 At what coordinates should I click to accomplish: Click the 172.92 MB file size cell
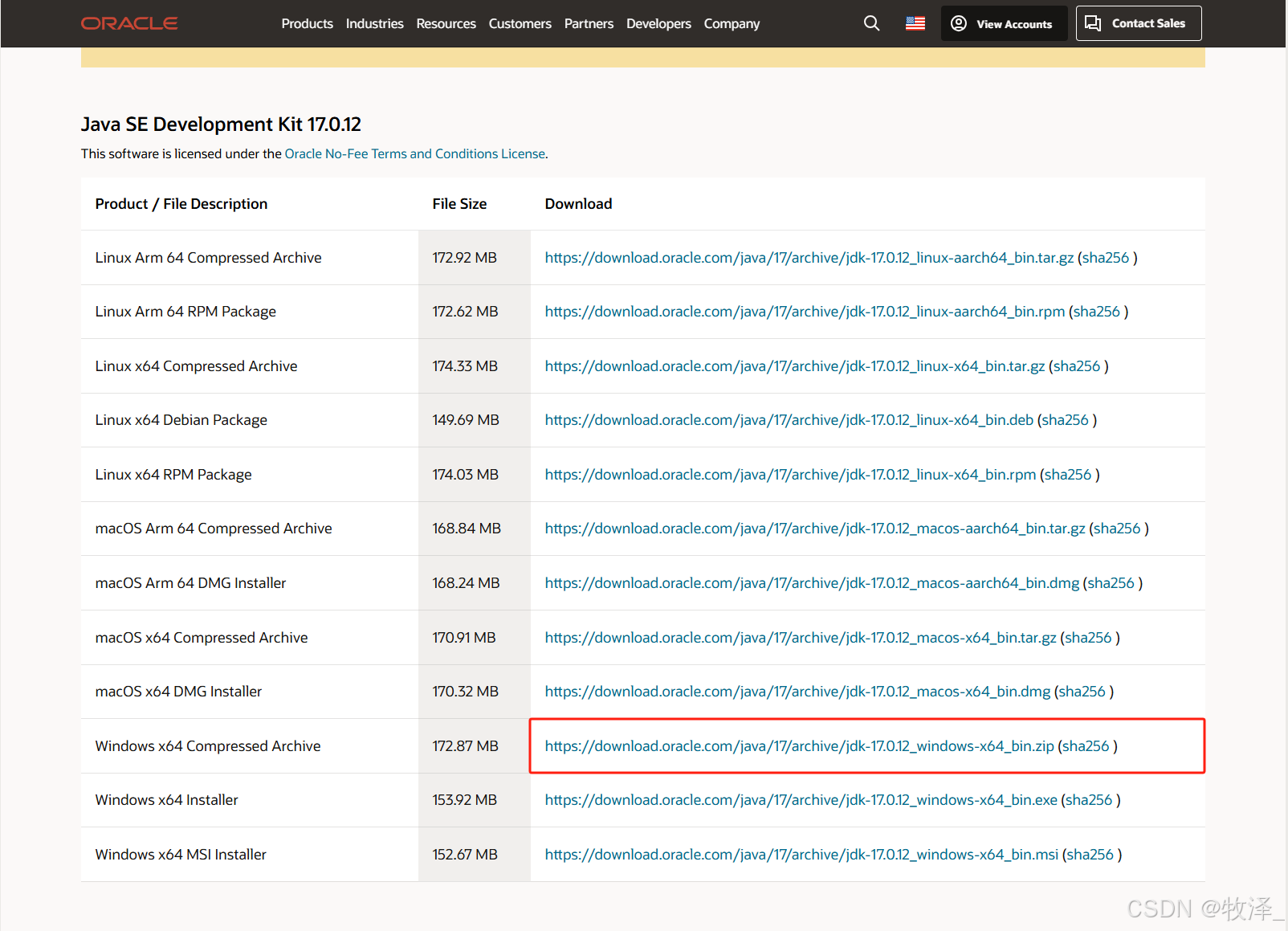(x=475, y=258)
